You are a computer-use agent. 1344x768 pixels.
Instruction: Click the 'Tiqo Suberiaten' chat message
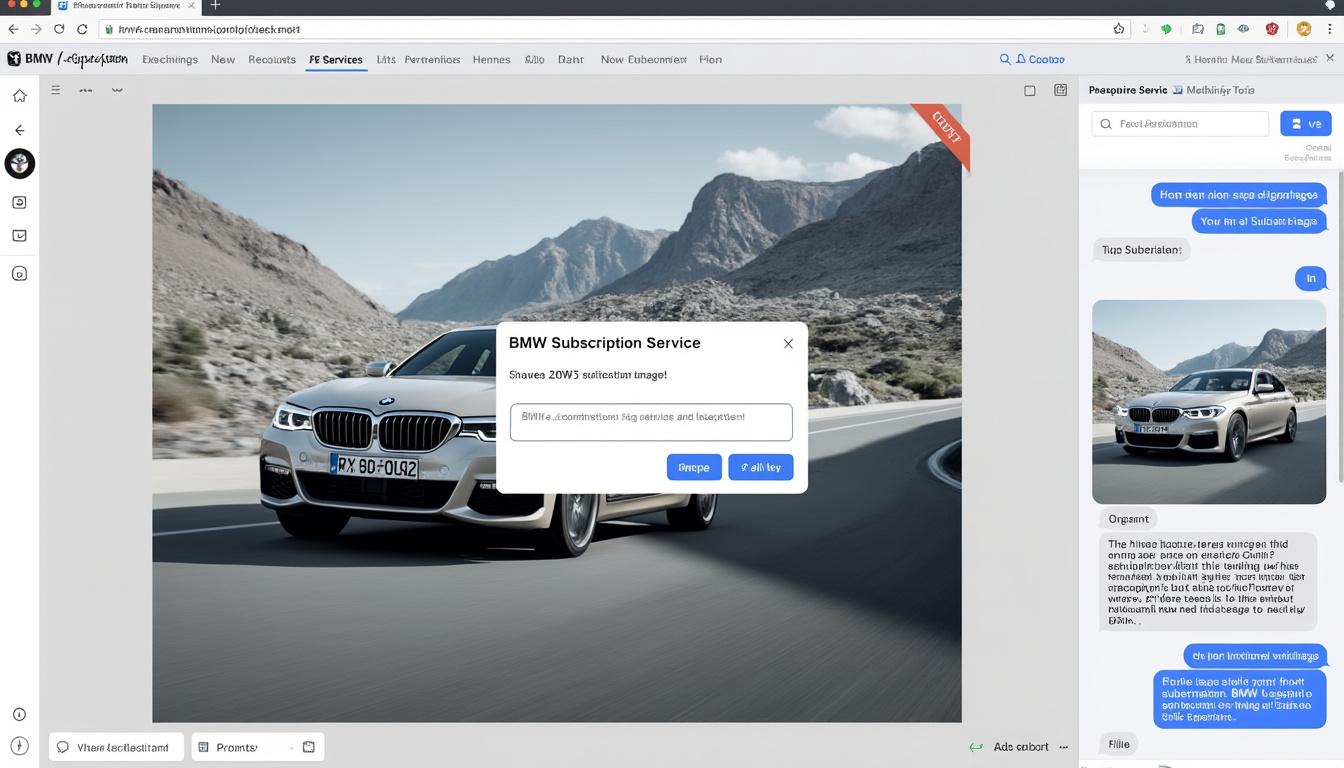(x=1141, y=250)
